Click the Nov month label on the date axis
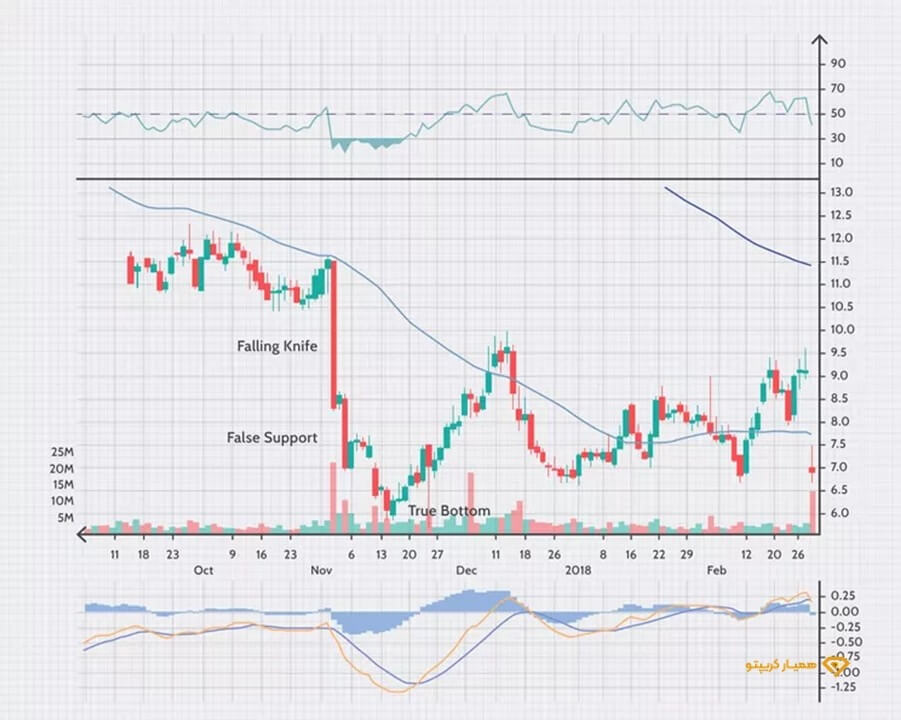 pos(321,570)
